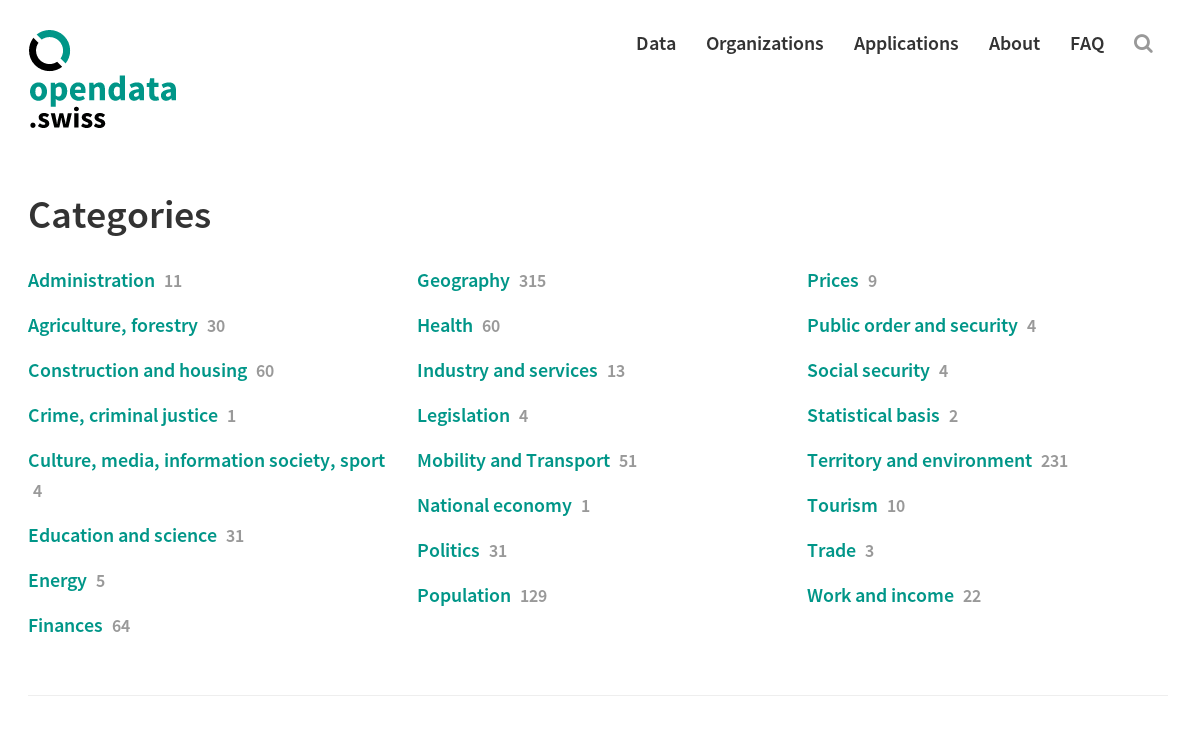1190x736 pixels.
Task: Click the Work and income count 22
Action: pos(971,596)
